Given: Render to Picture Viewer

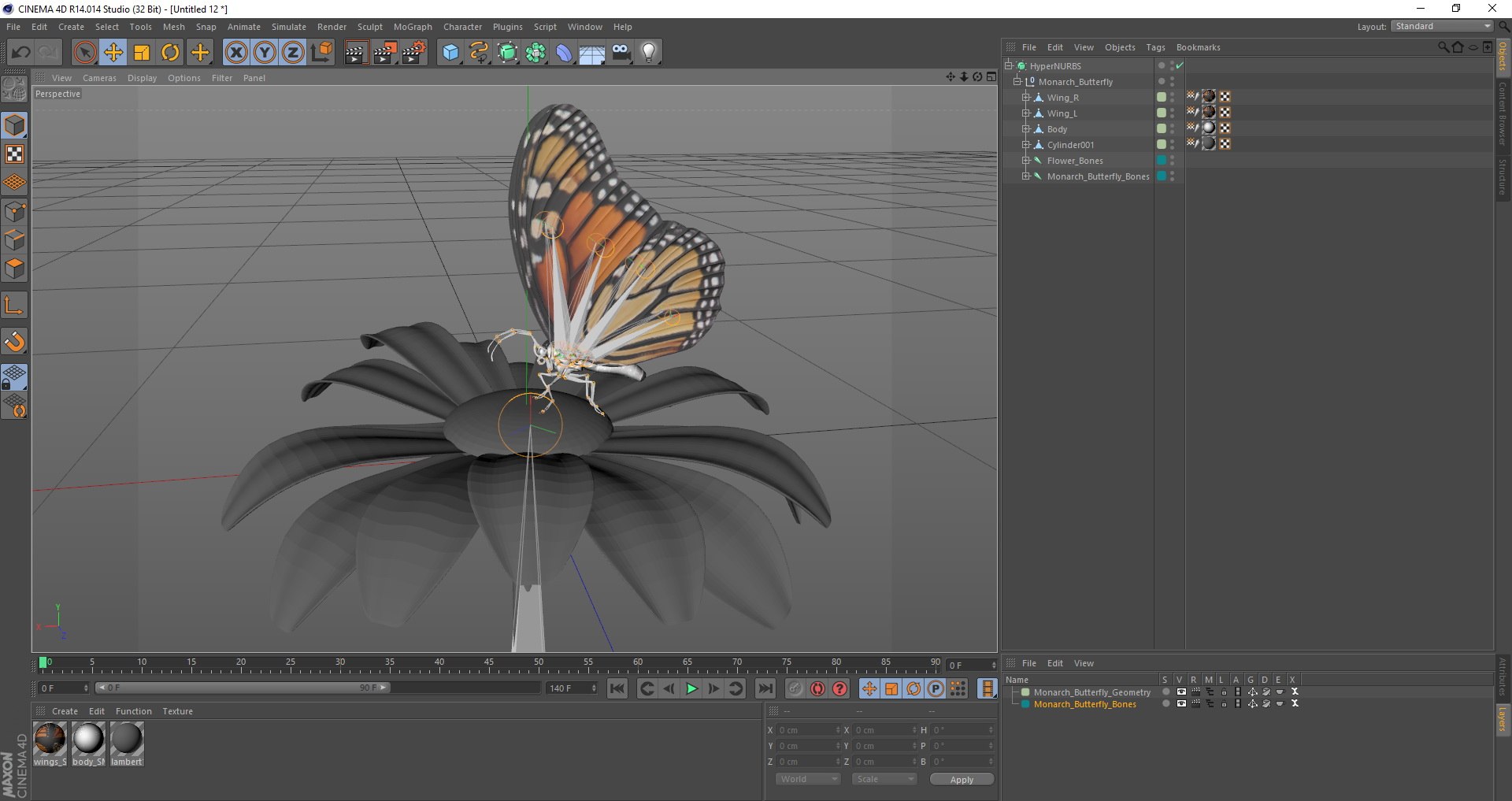Looking at the screenshot, I should (x=384, y=53).
